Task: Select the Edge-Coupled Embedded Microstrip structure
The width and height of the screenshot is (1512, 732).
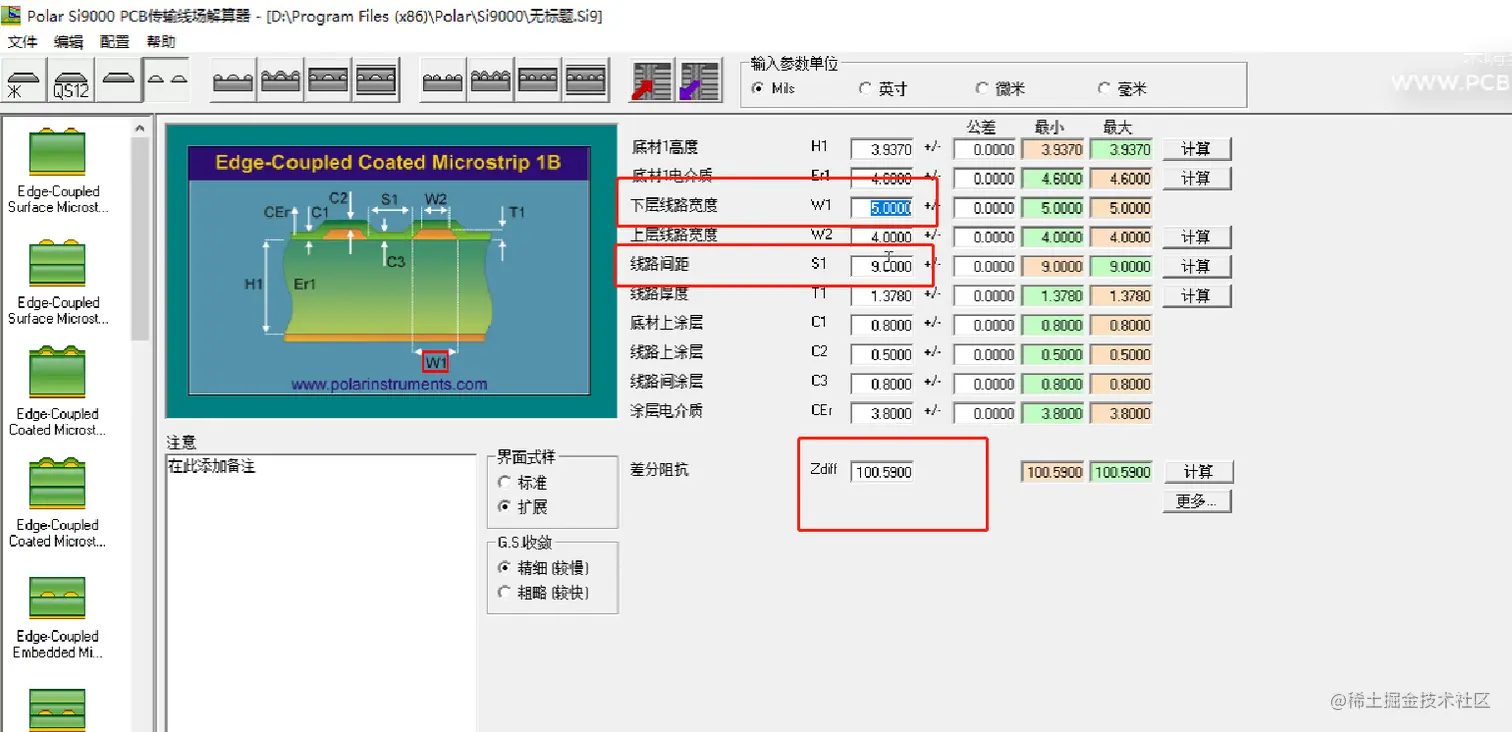Action: coord(58,617)
